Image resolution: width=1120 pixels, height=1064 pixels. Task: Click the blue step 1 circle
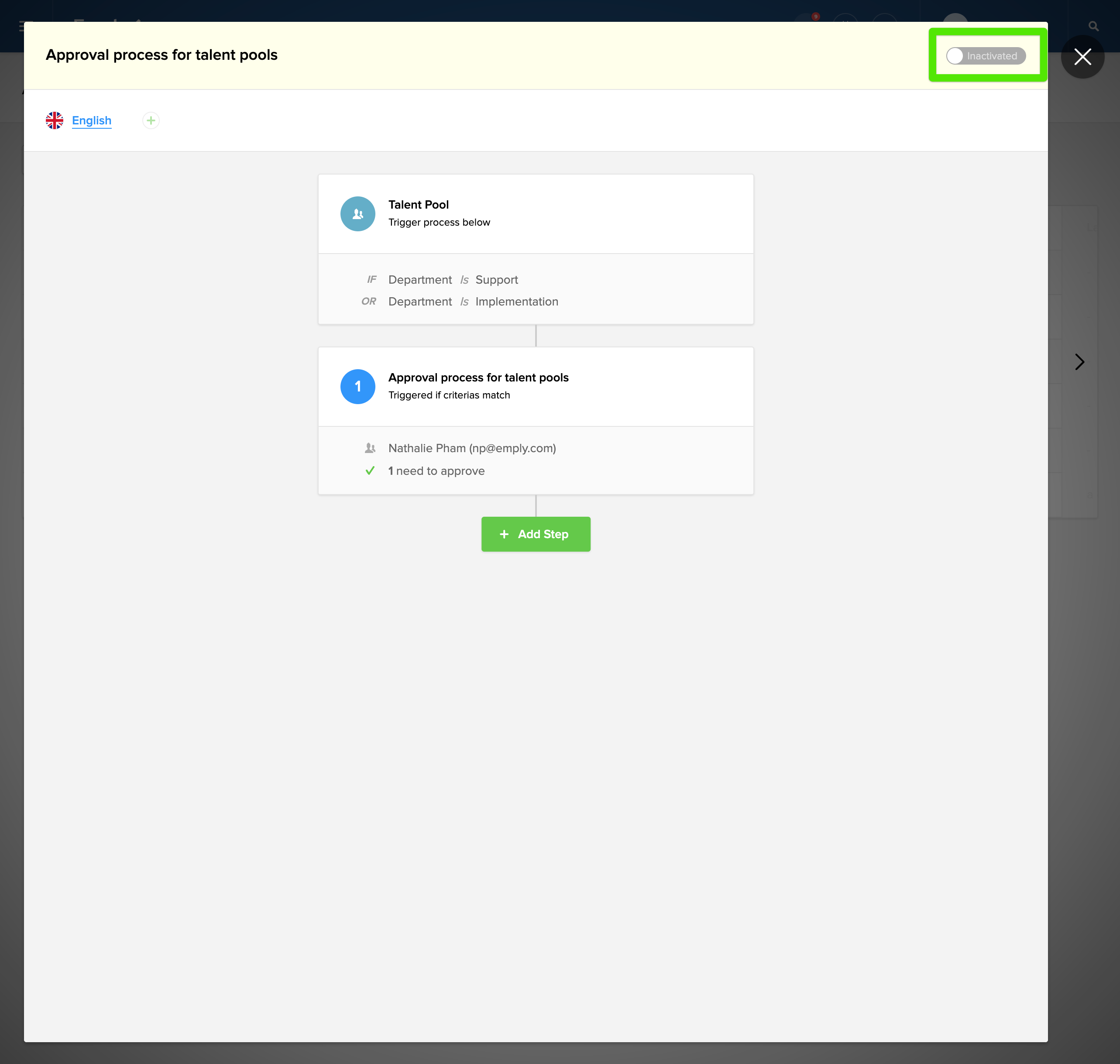click(357, 387)
